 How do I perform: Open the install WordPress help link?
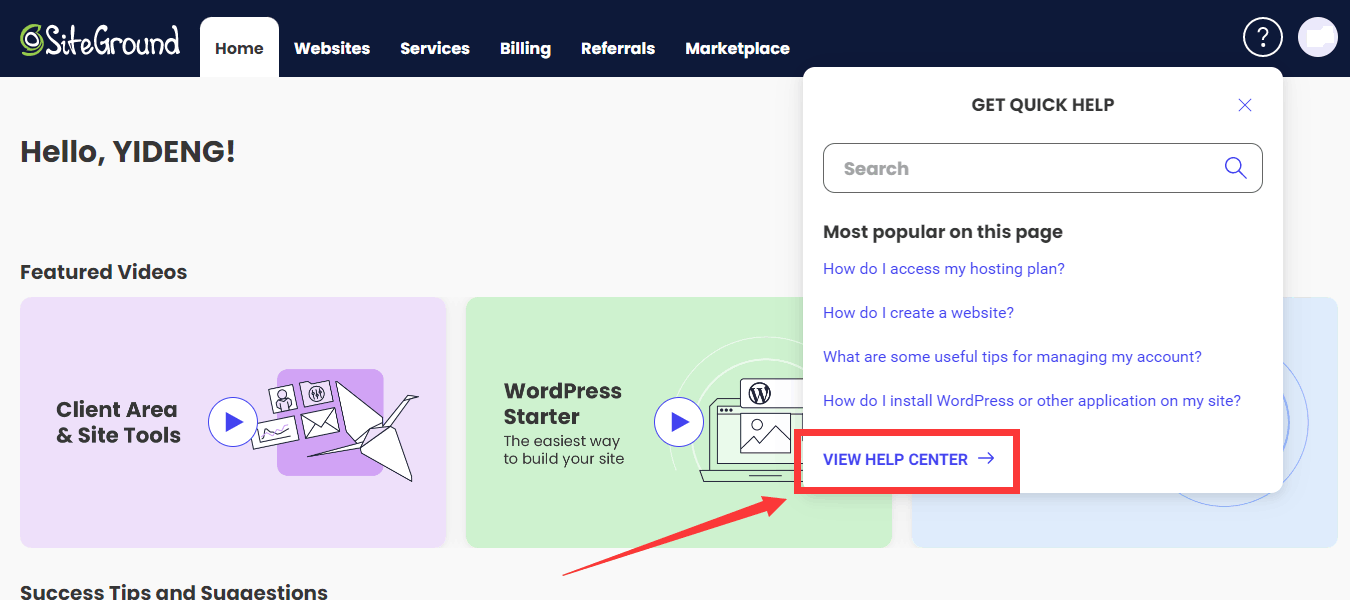(1031, 401)
